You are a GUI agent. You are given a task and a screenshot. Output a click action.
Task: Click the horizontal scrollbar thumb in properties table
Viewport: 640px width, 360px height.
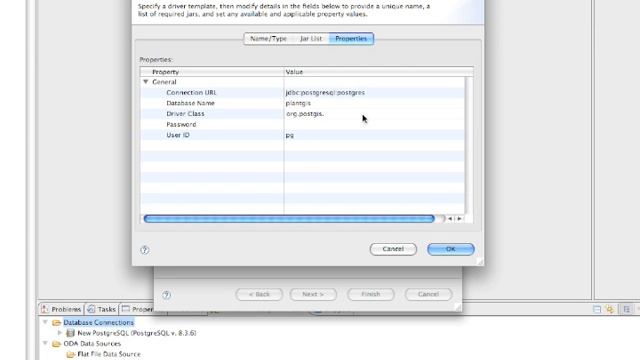pos(289,219)
